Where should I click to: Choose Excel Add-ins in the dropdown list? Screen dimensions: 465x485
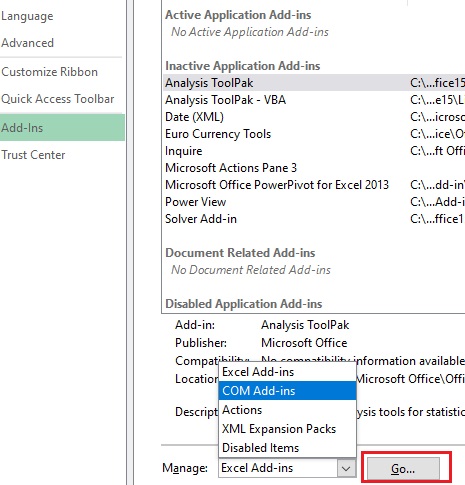coord(287,372)
